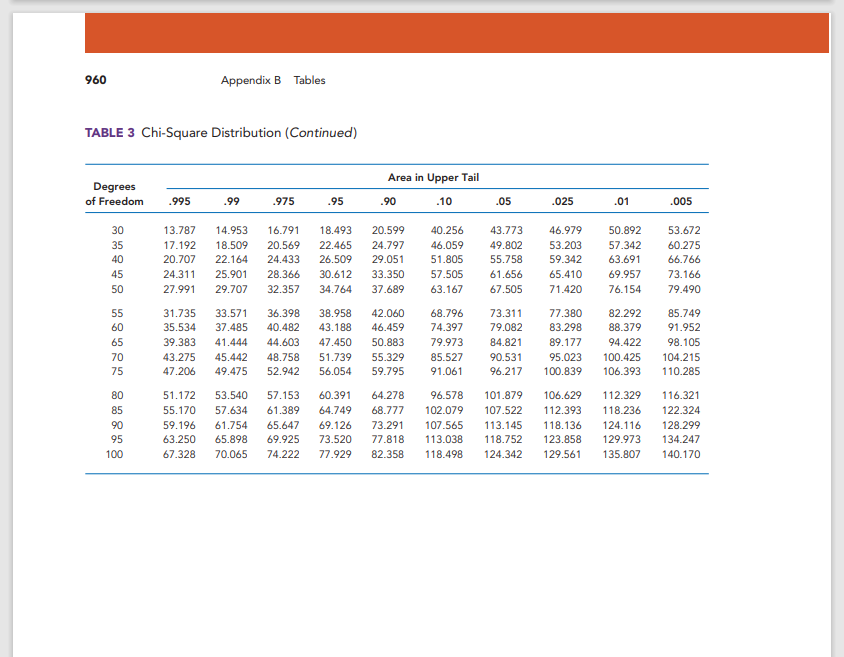The height and width of the screenshot is (657, 844).
Task: Click the row label 100 for degrees of freedom
Action: click(114, 455)
